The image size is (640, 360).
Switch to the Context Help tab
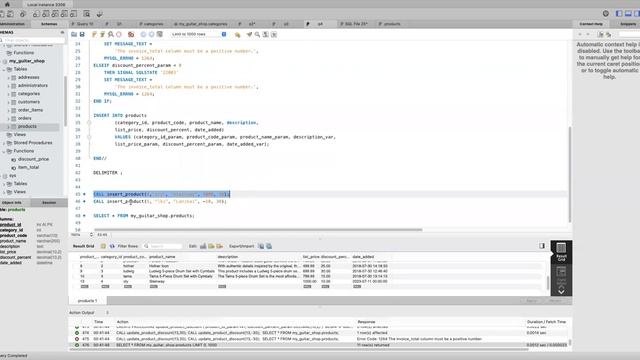[591, 24]
